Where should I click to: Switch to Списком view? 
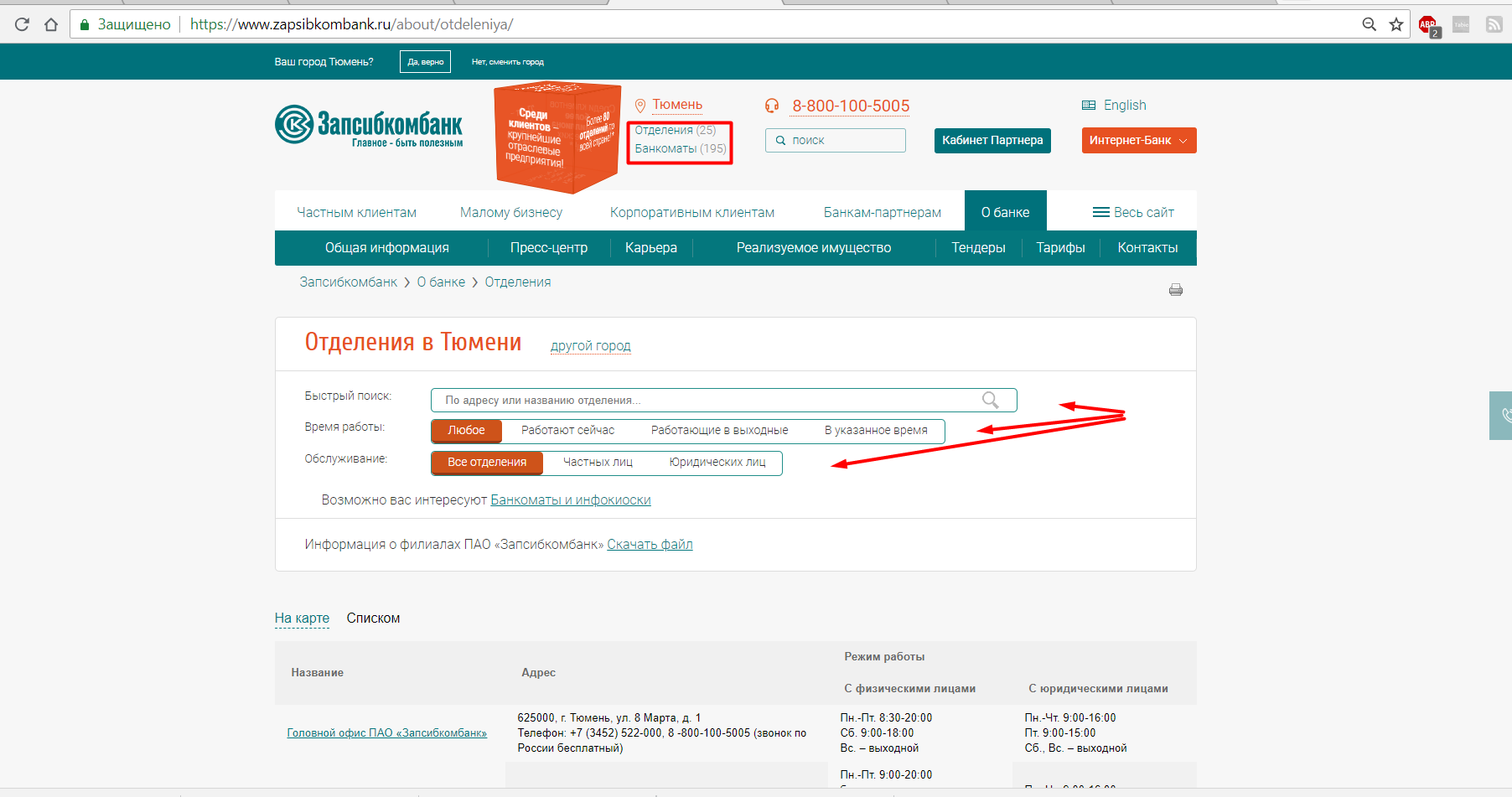tap(373, 618)
